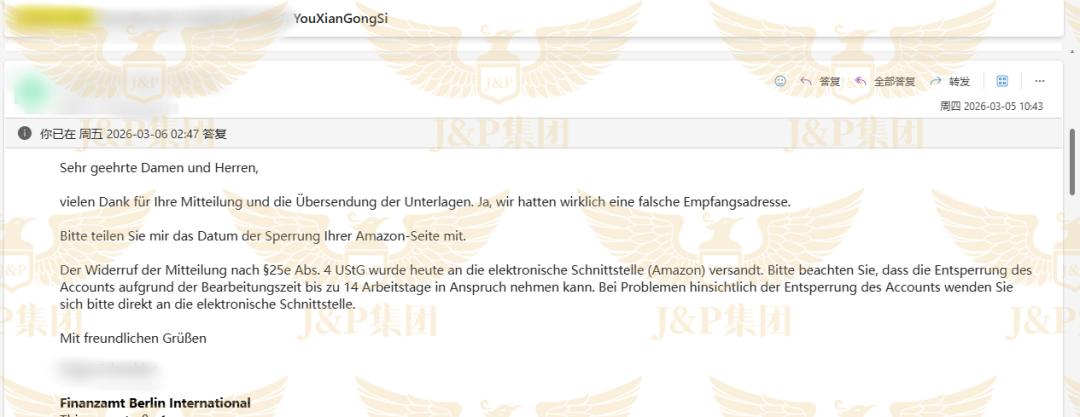Image resolution: width=1080 pixels, height=417 pixels.
Task: Click the 答复 reply button
Action: 820,81
